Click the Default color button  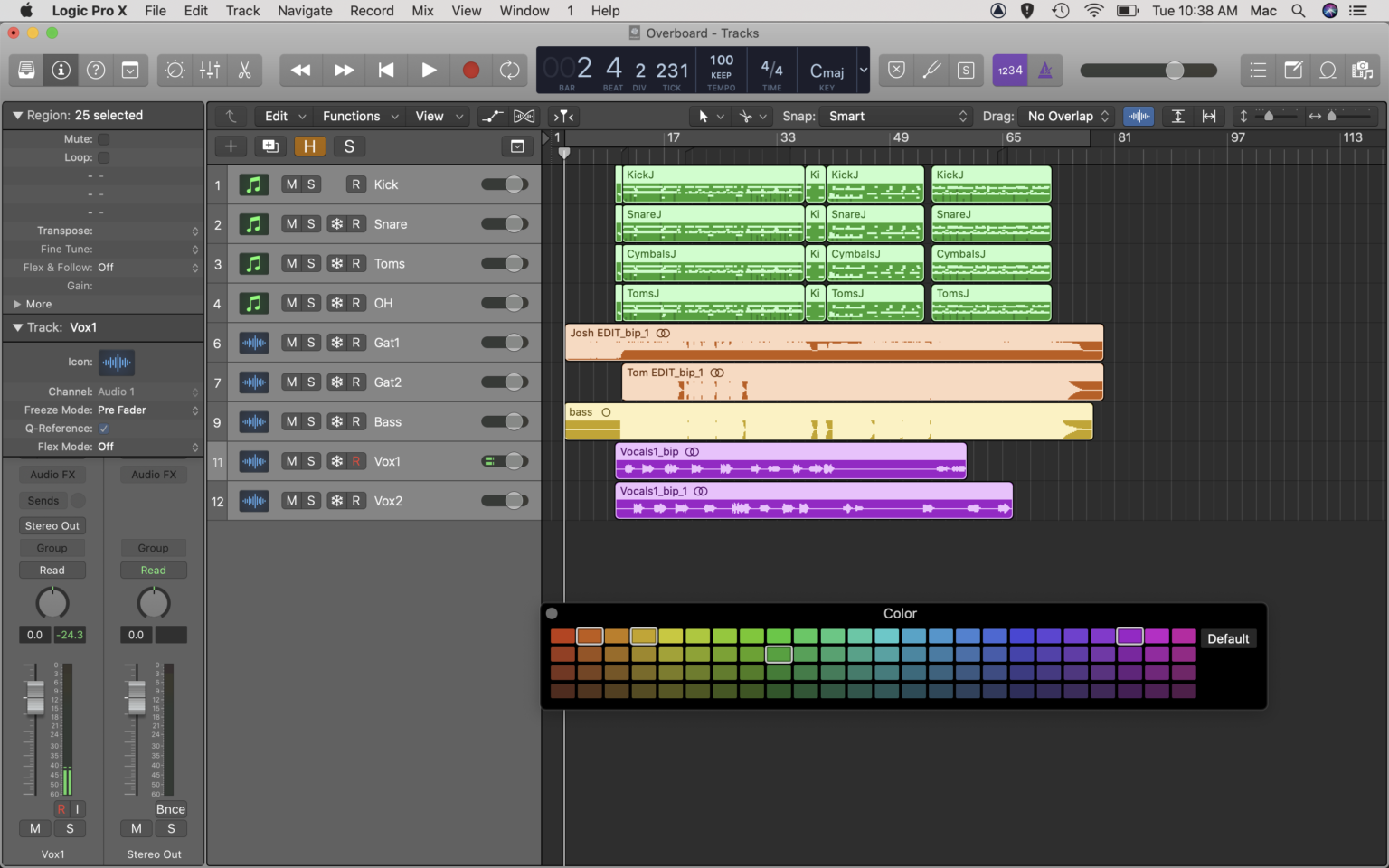point(1228,638)
